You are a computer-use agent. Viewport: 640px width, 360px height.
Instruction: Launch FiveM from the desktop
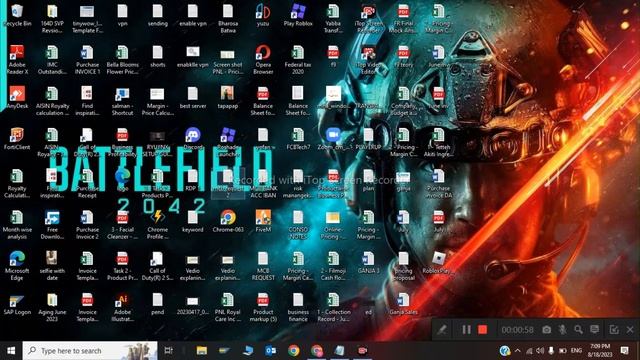(x=263, y=221)
